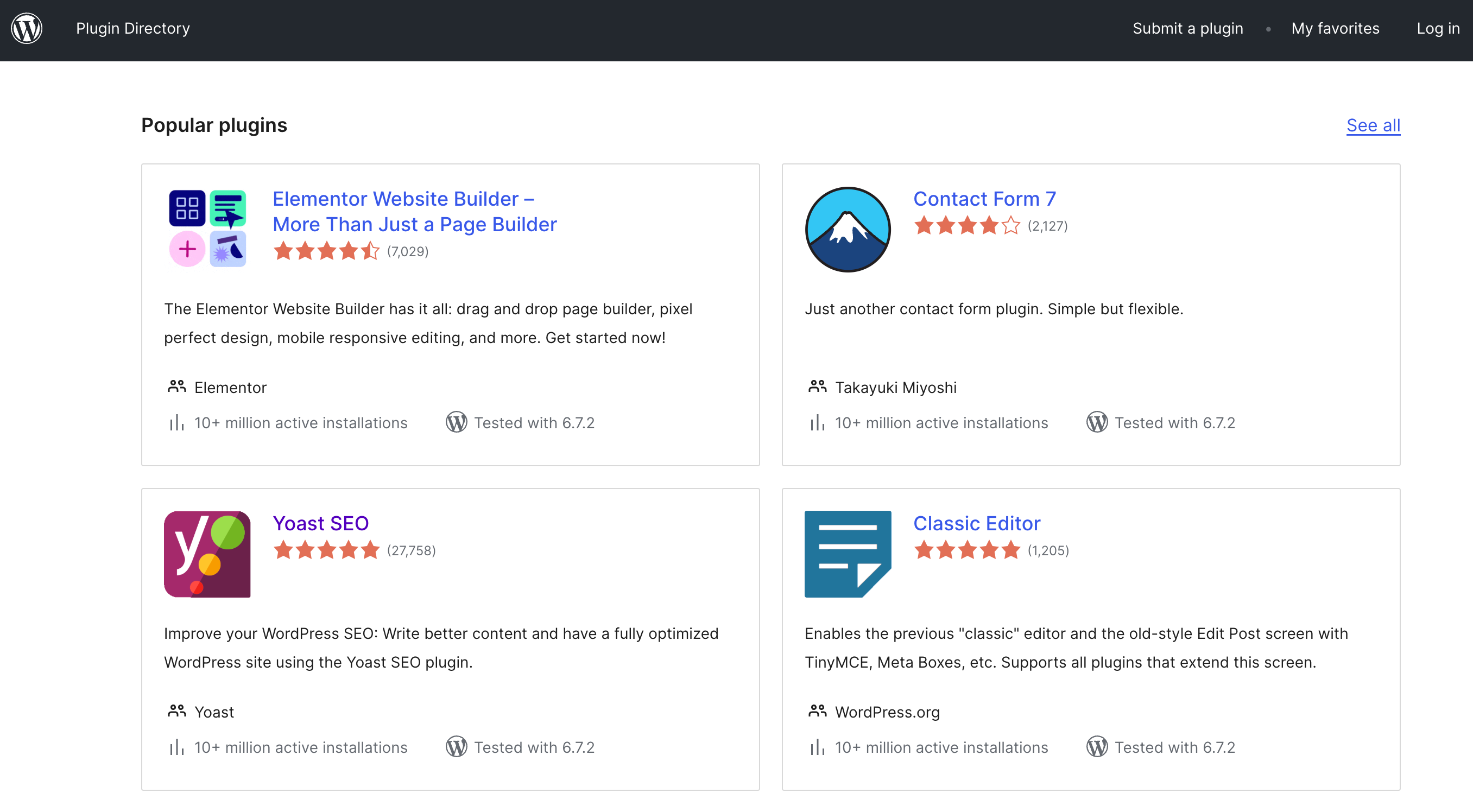The height and width of the screenshot is (812, 1473).
Task: Click the WordPress logo in the header
Action: [27, 29]
